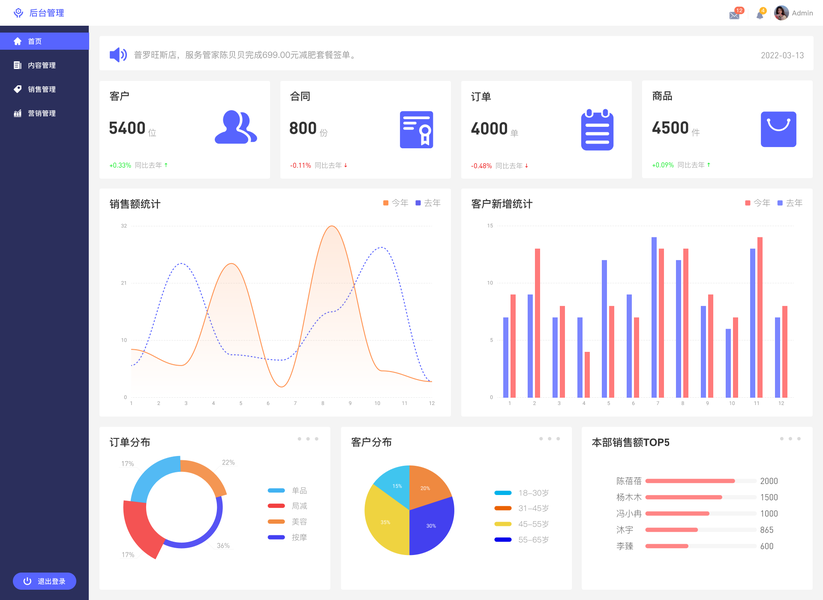Open the mail inbox icon
Viewport: 823px width, 600px height.
(x=734, y=15)
